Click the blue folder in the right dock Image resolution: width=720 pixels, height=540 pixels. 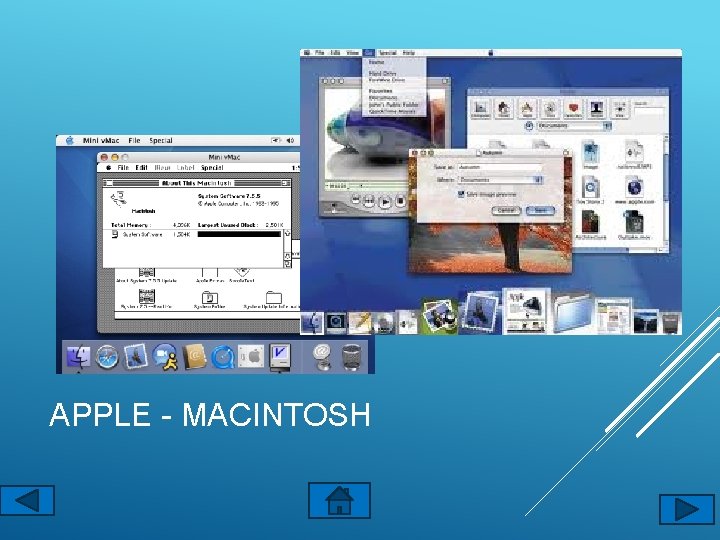[x=573, y=314]
